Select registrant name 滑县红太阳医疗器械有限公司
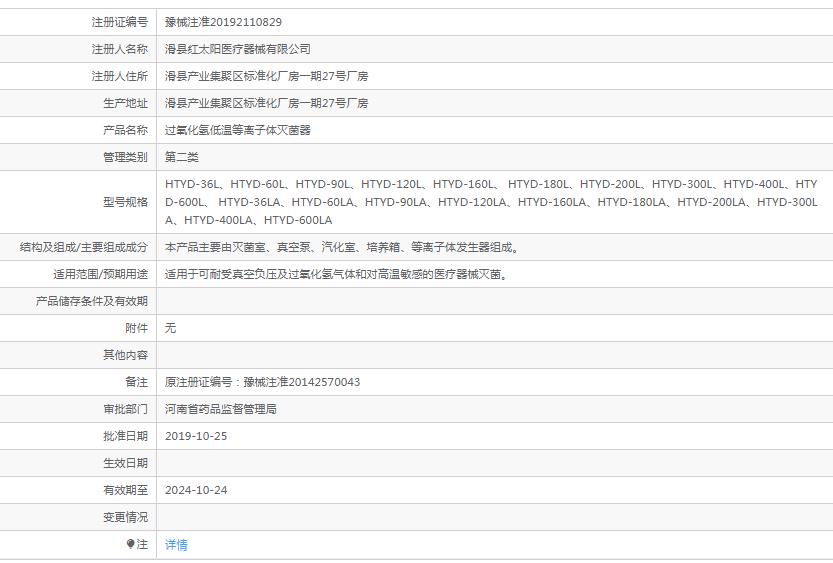The height and width of the screenshot is (563, 833). pyautogui.click(x=238, y=49)
